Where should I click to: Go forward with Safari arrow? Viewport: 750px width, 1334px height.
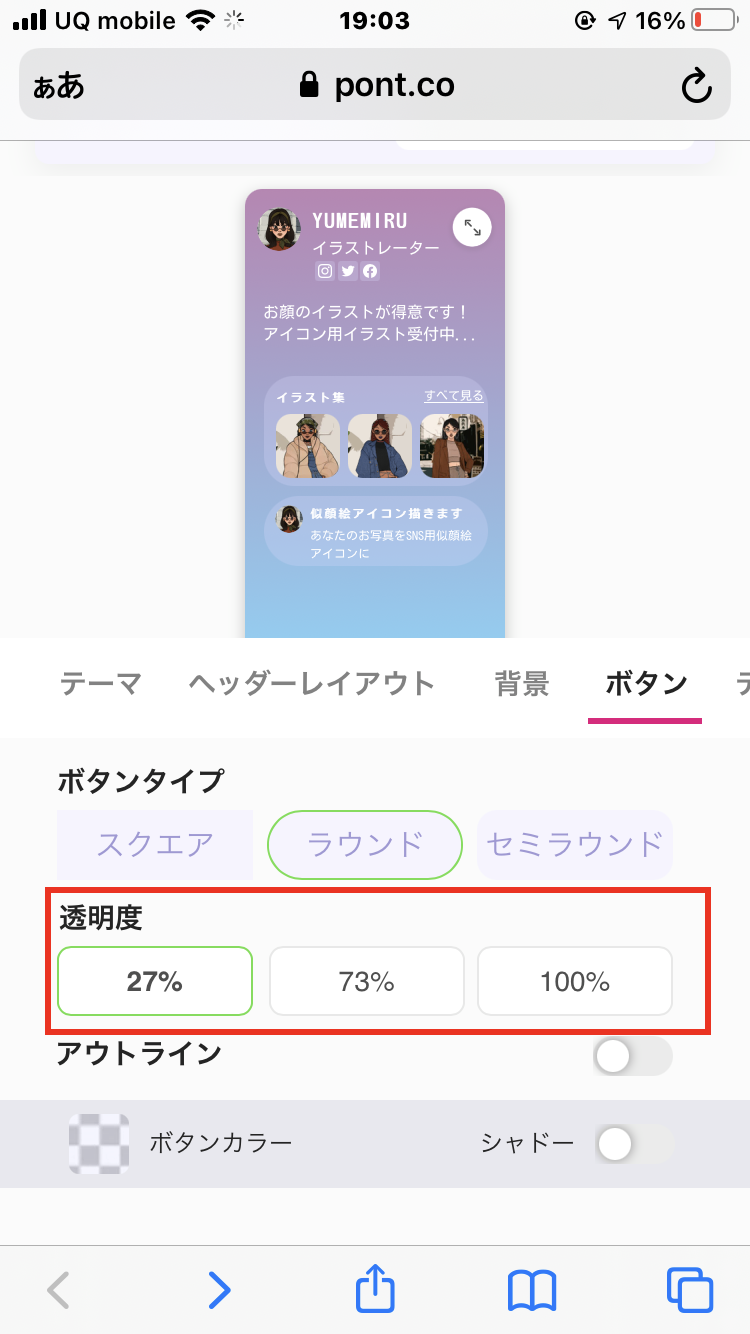click(x=219, y=1290)
